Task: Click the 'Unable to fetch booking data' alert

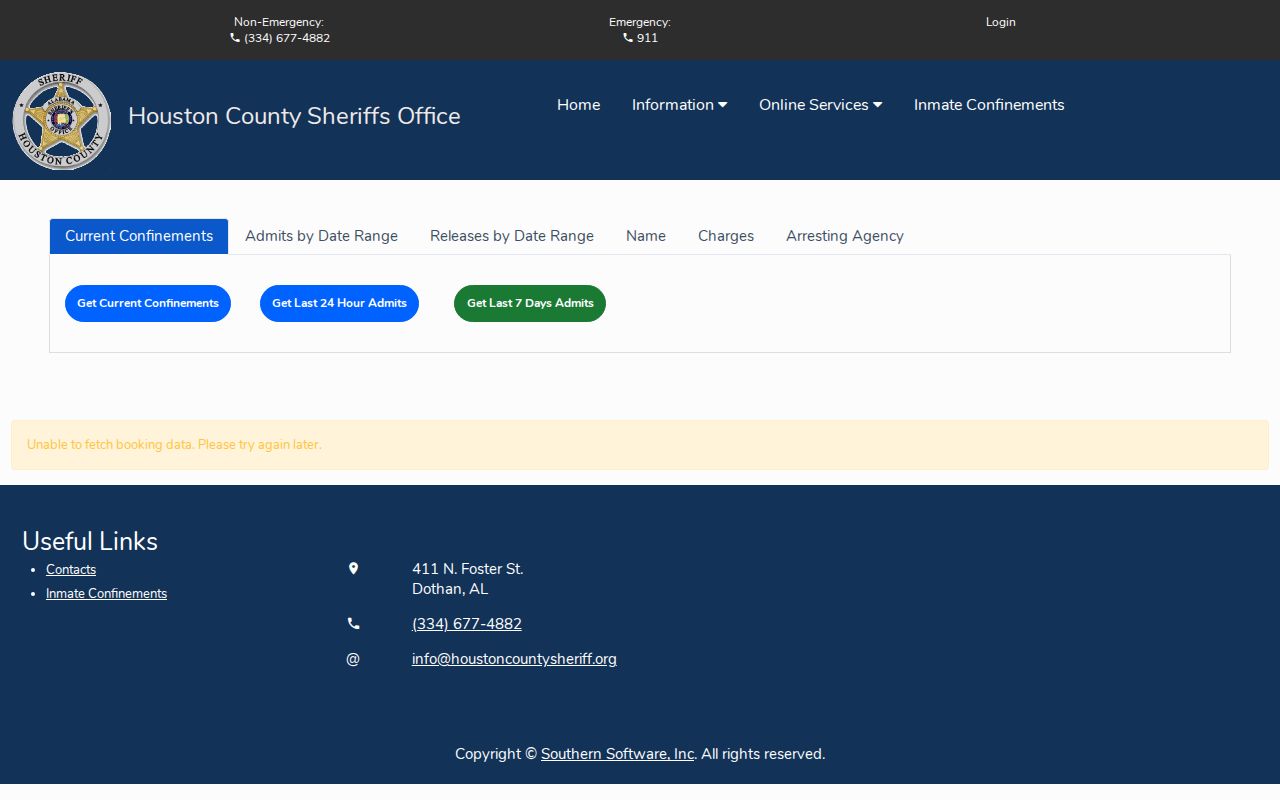Action: pyautogui.click(x=640, y=445)
